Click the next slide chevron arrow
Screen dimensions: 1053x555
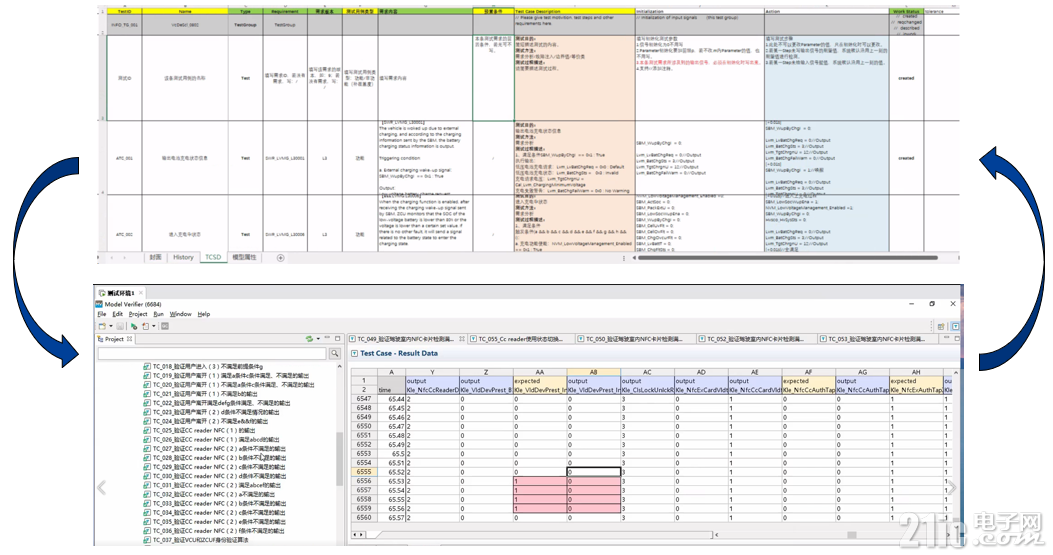click(x=952, y=488)
